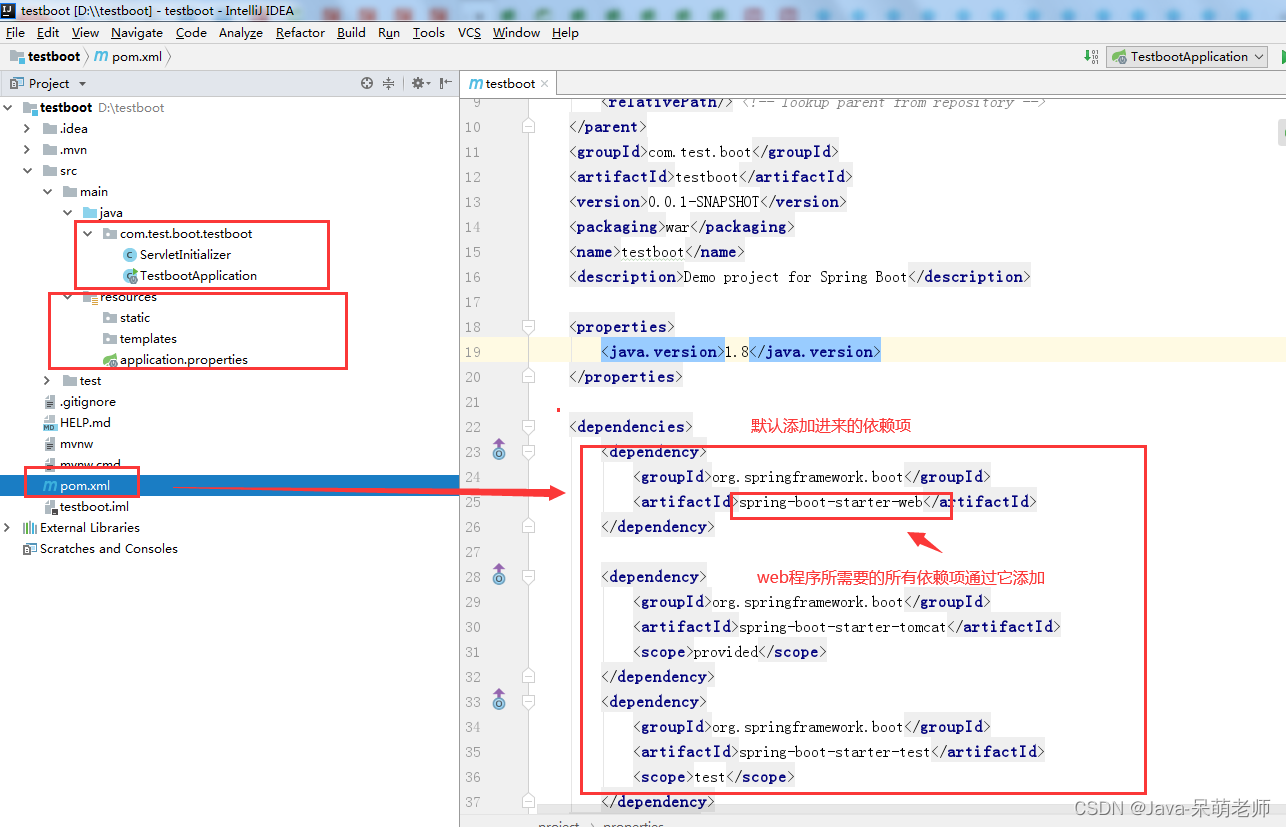
Task: Open the Analyze menu
Action: pos(241,33)
